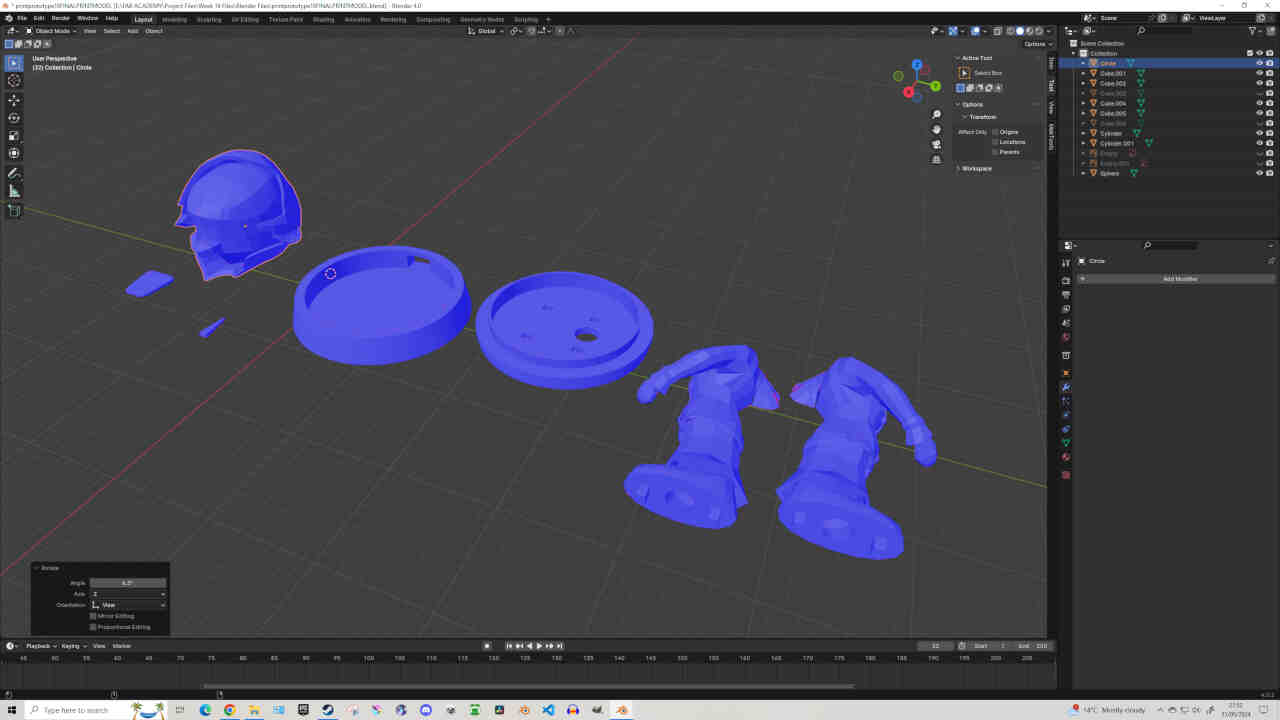Open the Render menu
The height and width of the screenshot is (720, 1280).
click(x=61, y=18)
